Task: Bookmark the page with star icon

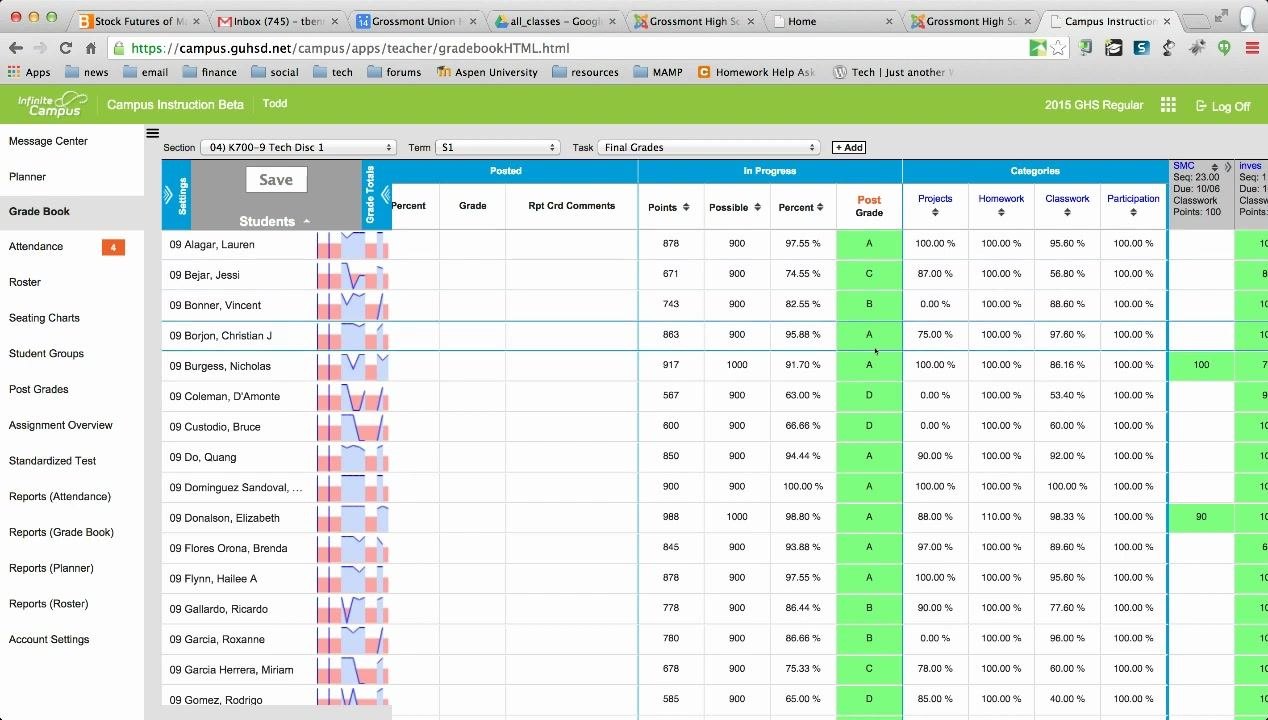Action: point(1058,48)
